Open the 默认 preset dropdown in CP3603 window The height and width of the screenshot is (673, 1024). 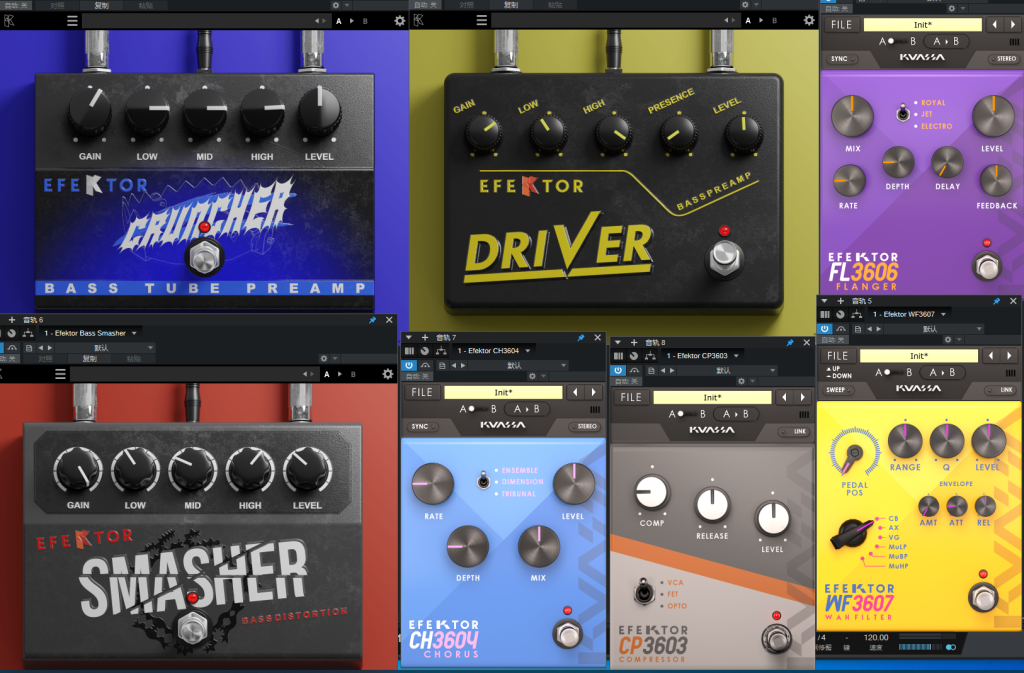pos(727,371)
